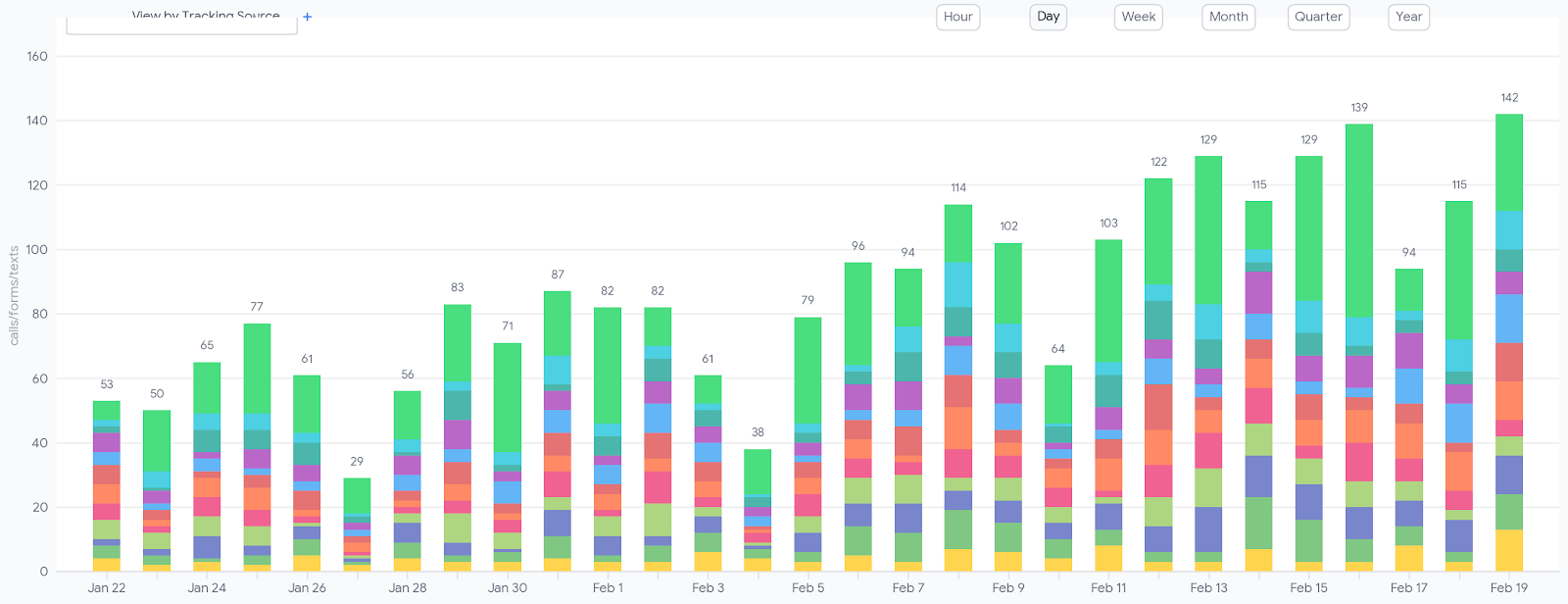Click the Jan 28 bar totaling 56
Screen dimensions: 1568x604
(407, 481)
